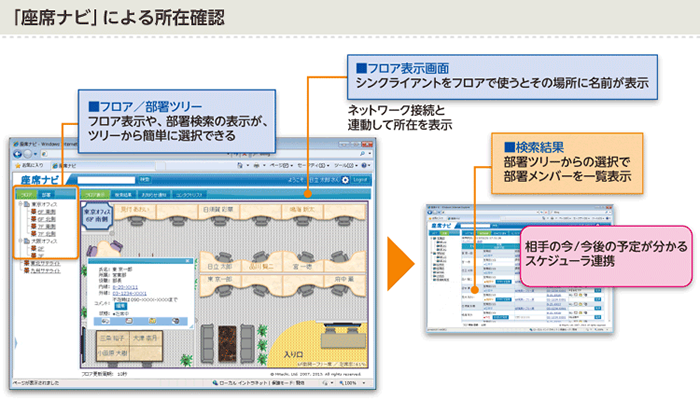
Task: Click the 東京オフィス folder icon
Action: [x=27, y=204]
